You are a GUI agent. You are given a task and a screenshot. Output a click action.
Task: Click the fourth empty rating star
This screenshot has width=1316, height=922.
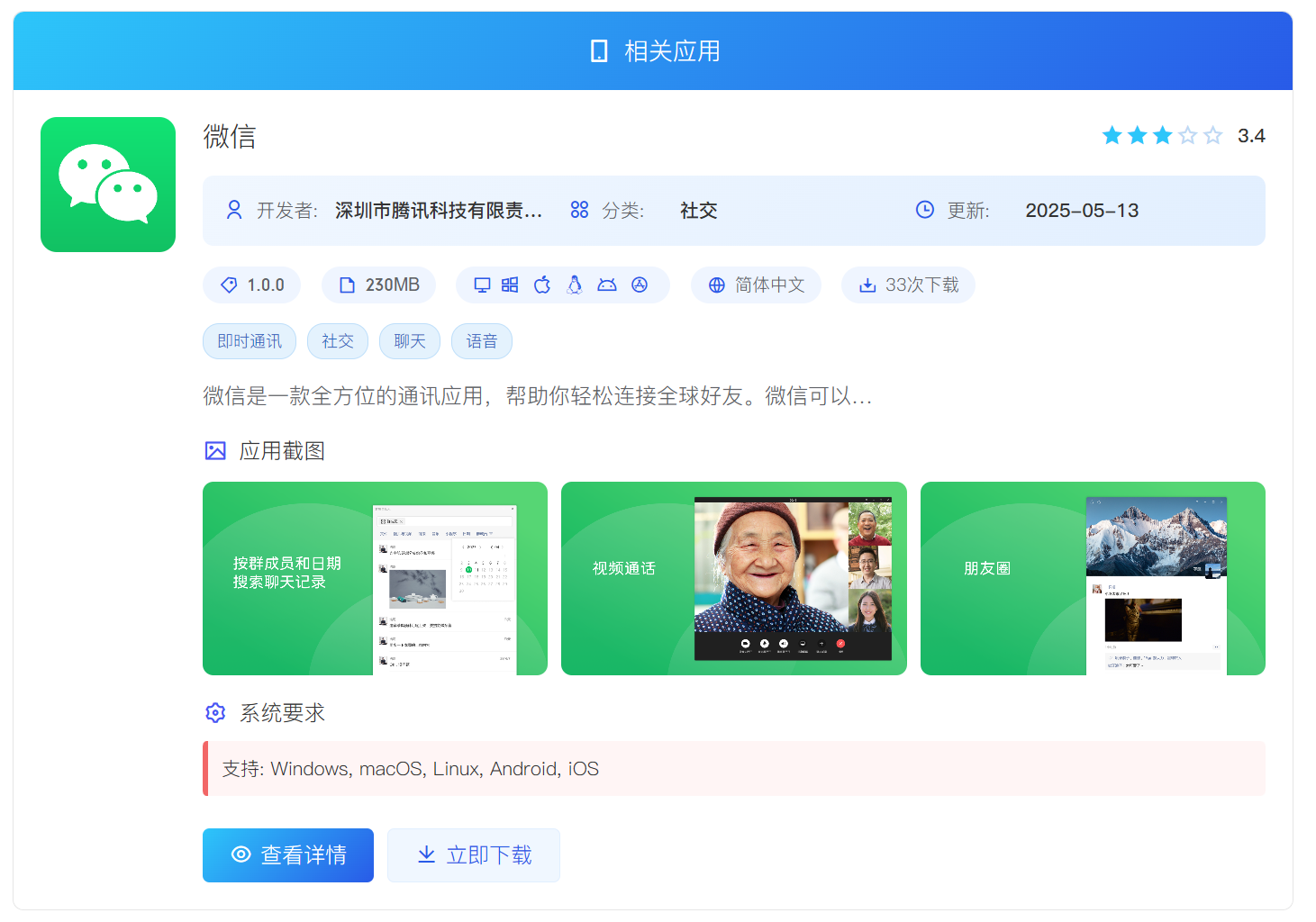tap(1188, 135)
